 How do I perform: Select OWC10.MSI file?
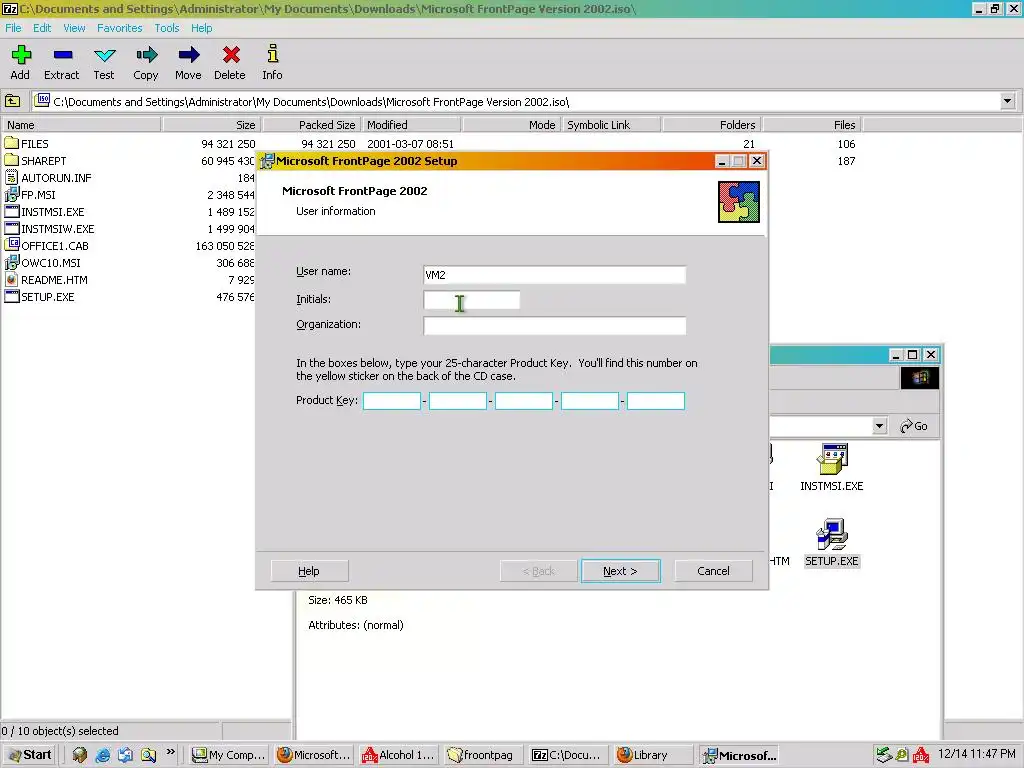(x=42, y=263)
